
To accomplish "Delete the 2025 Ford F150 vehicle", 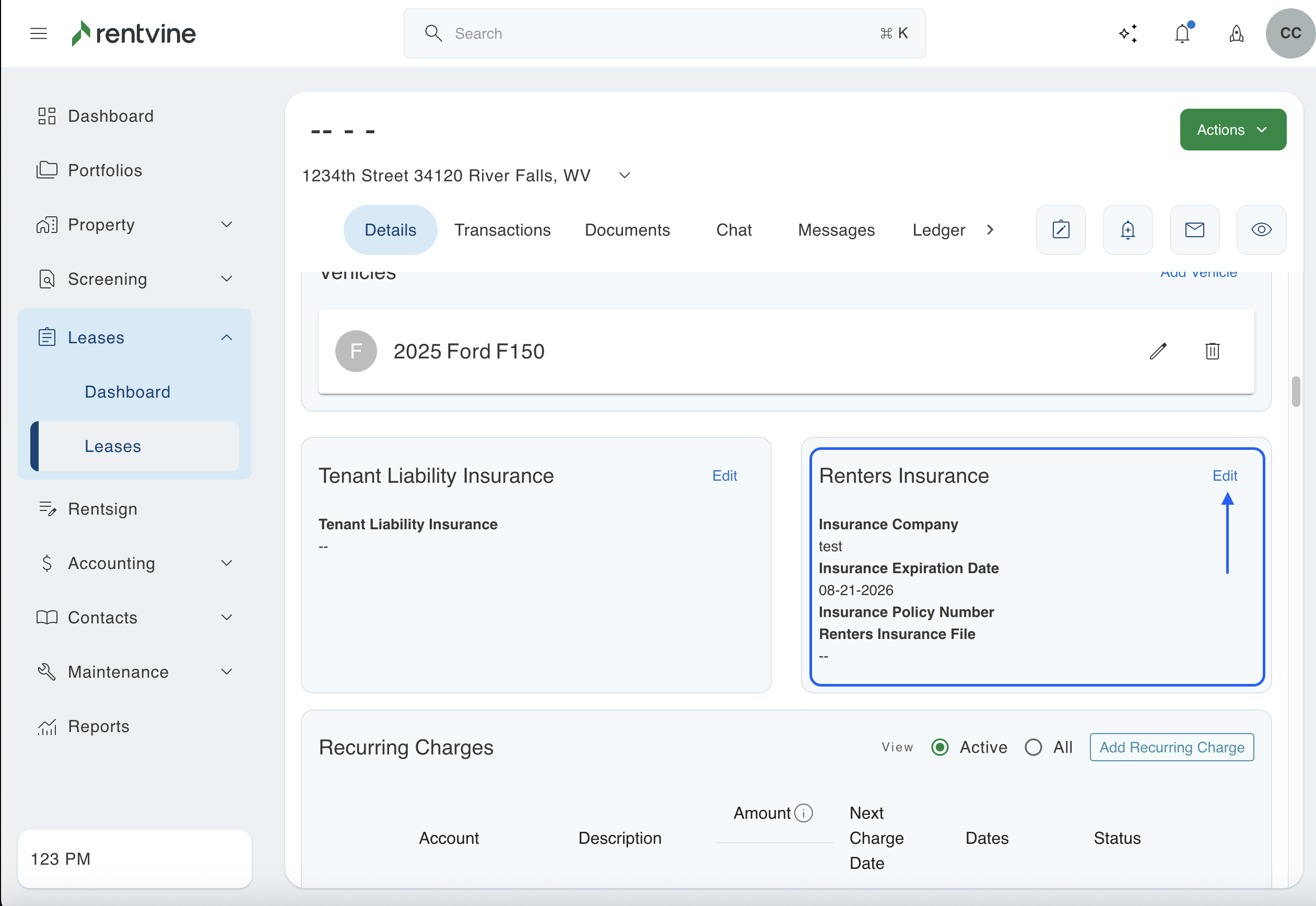I will [x=1212, y=351].
